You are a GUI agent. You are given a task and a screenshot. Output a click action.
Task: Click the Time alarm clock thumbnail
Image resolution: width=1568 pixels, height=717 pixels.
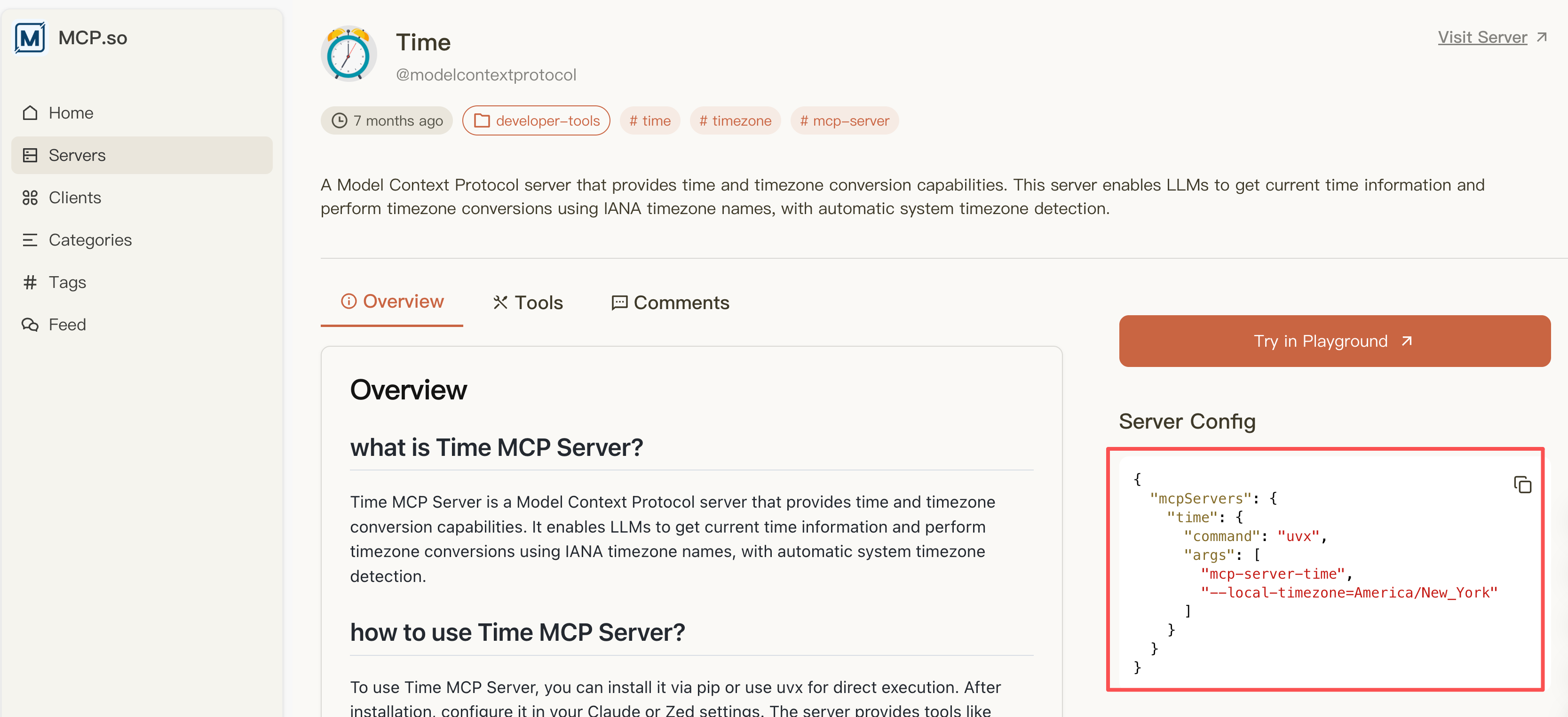[x=348, y=55]
